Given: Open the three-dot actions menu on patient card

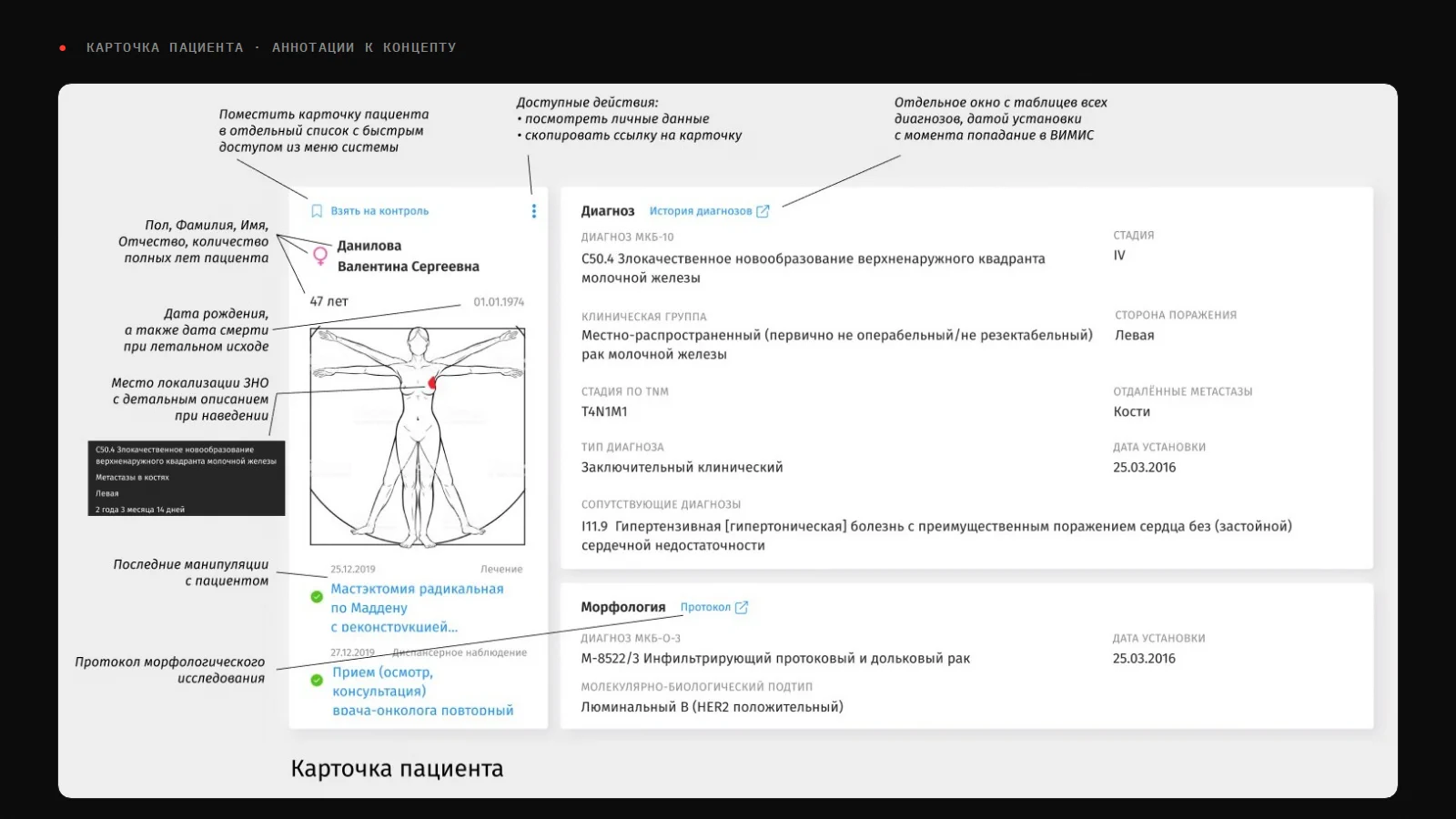Looking at the screenshot, I should tap(534, 211).
